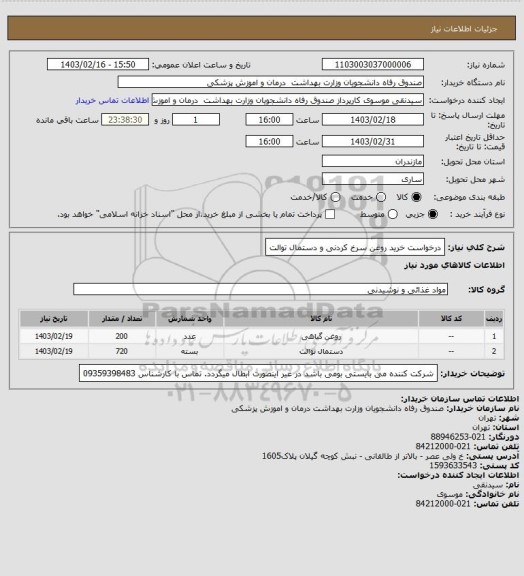Screen dimensions: 524x576
Task: Select the خدمت radio button
Action: pyautogui.click(x=381, y=197)
